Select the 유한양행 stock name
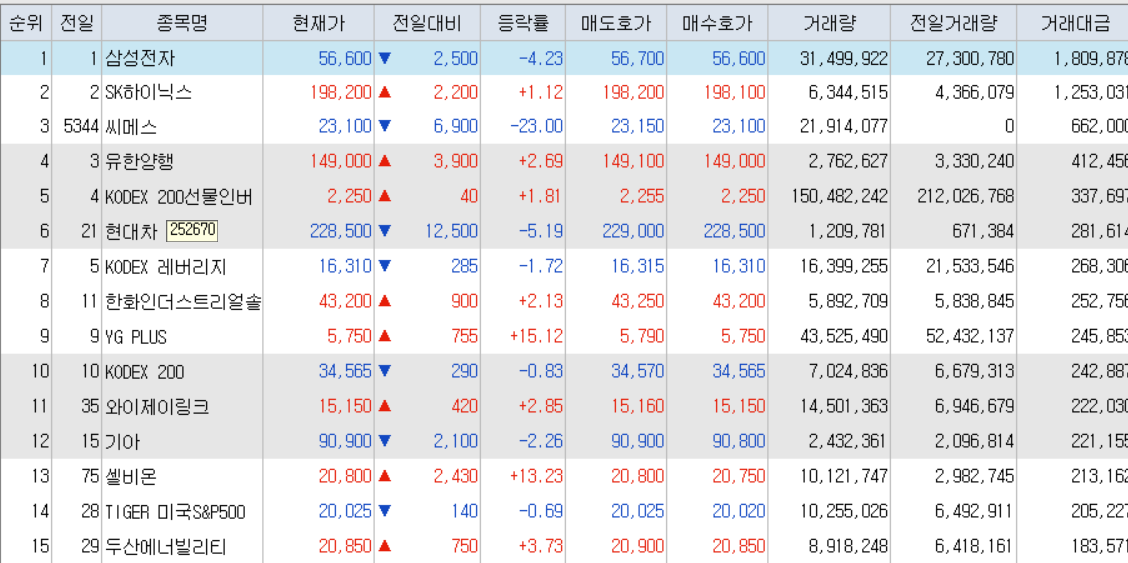 click(140, 162)
